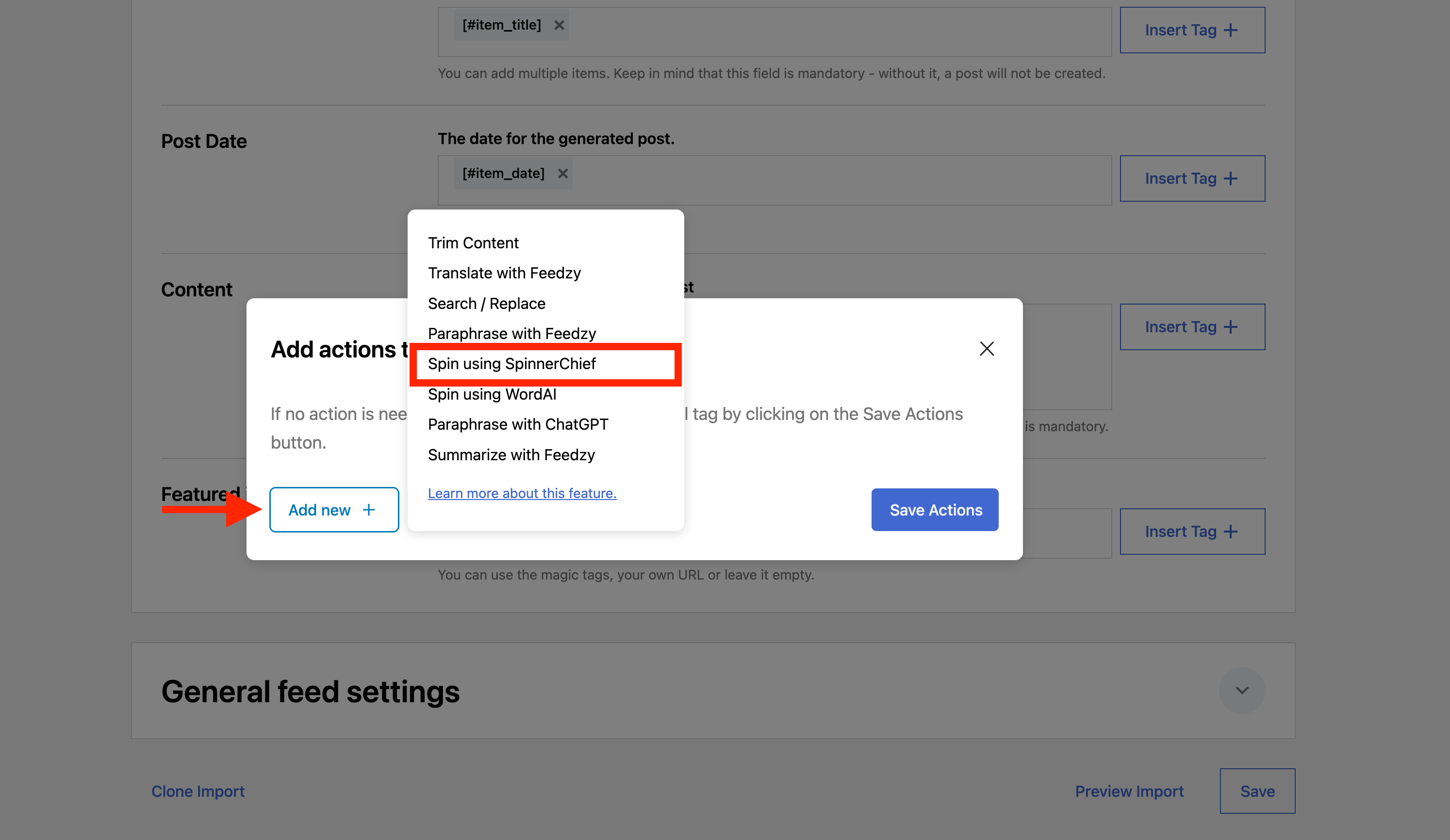Remove the [#item_date] tag with its X
The height and width of the screenshot is (840, 1450).
coord(562,174)
